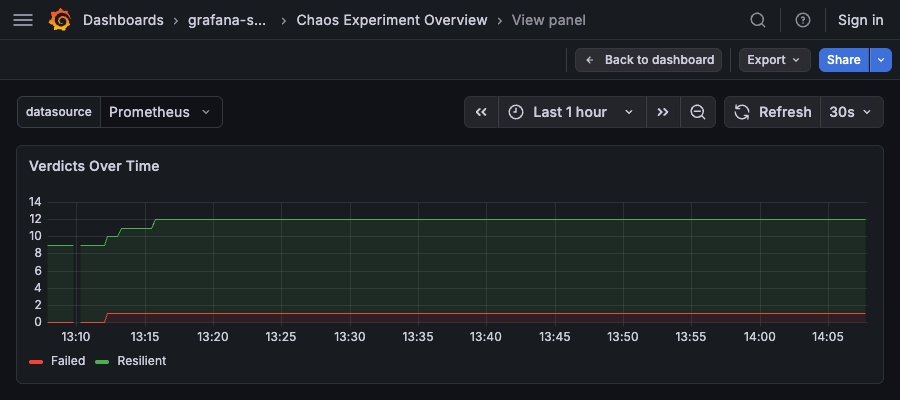Toggle the Failed series in legend
The height and width of the screenshot is (400, 900).
point(68,361)
